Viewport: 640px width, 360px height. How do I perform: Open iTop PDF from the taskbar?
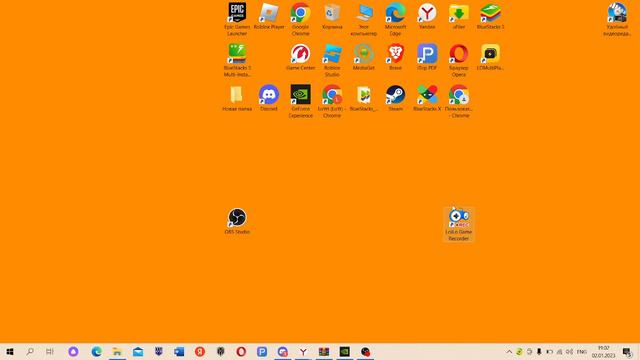coord(262,351)
